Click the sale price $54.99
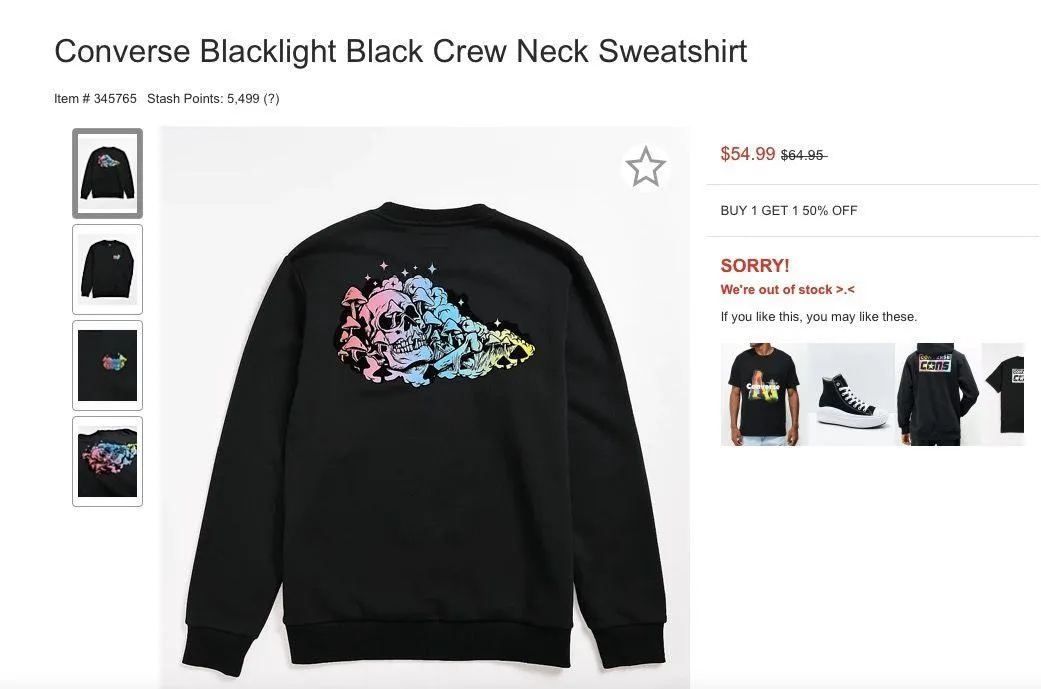 (747, 153)
